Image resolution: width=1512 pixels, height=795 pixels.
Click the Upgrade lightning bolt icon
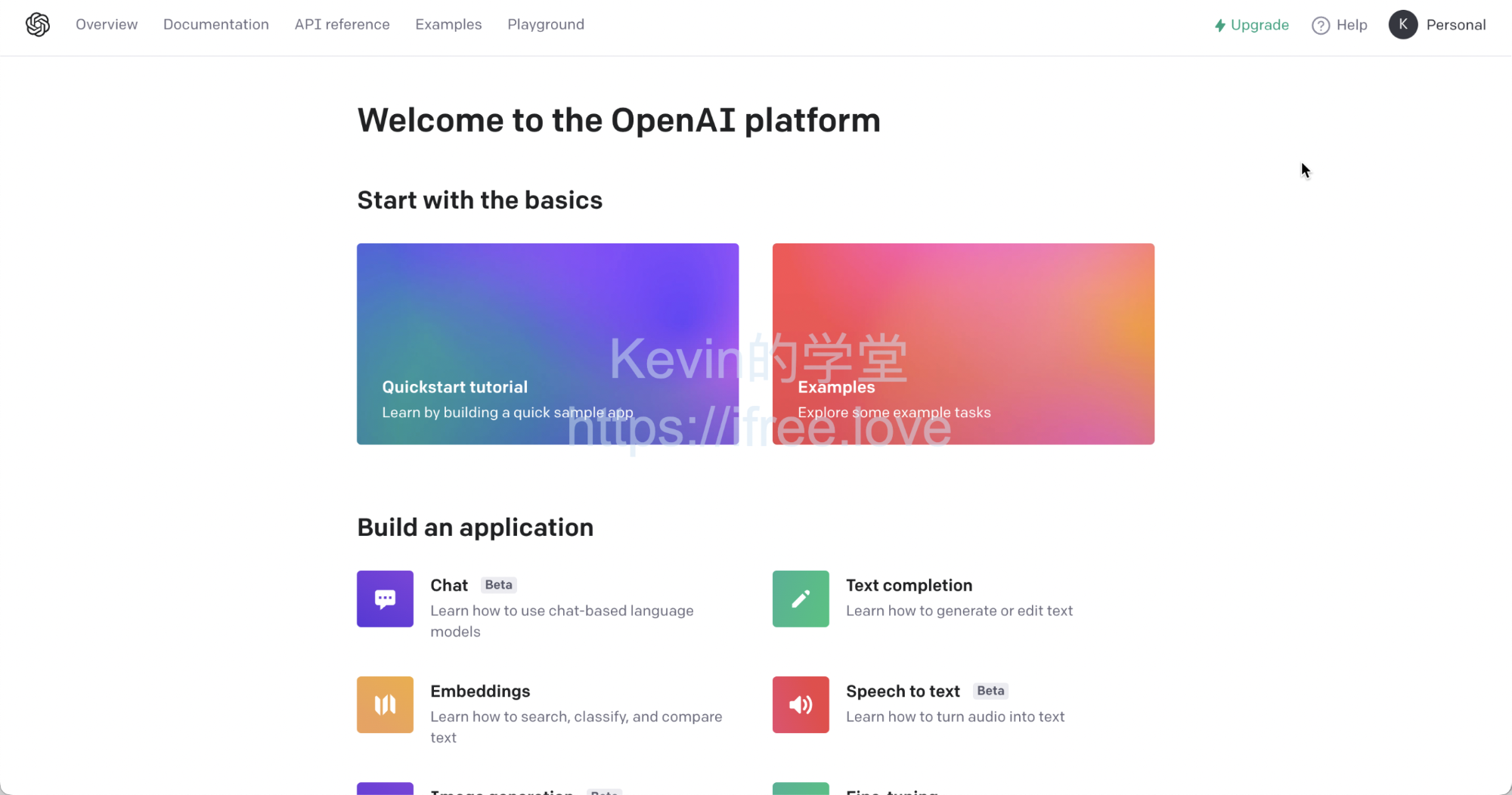(1219, 26)
